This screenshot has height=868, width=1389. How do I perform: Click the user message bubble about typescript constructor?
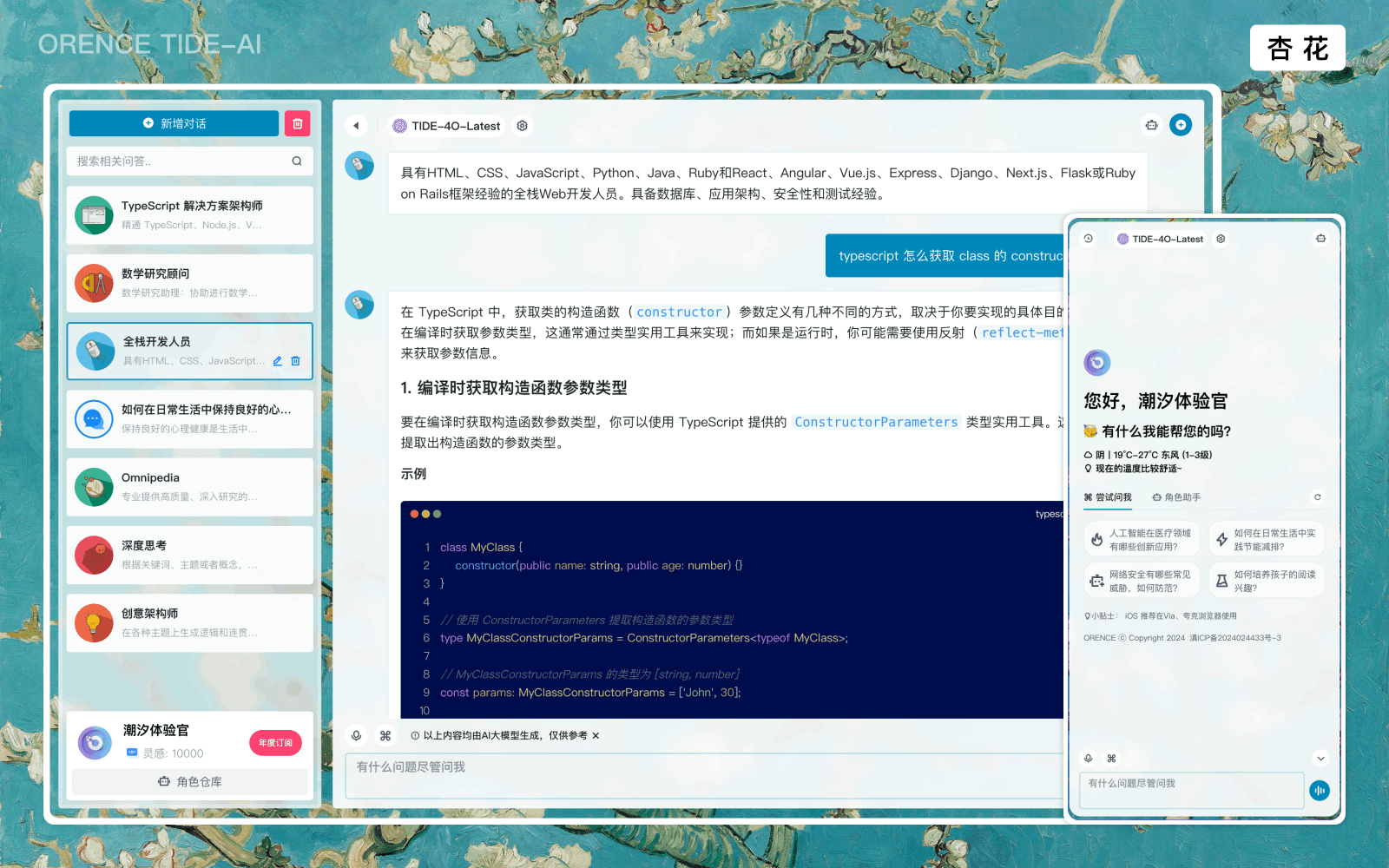945,256
